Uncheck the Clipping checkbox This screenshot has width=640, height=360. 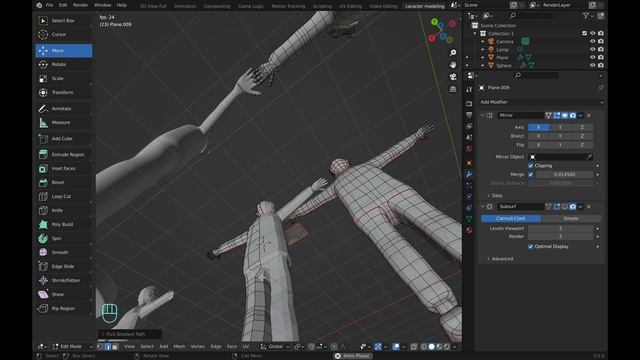tap(531, 166)
